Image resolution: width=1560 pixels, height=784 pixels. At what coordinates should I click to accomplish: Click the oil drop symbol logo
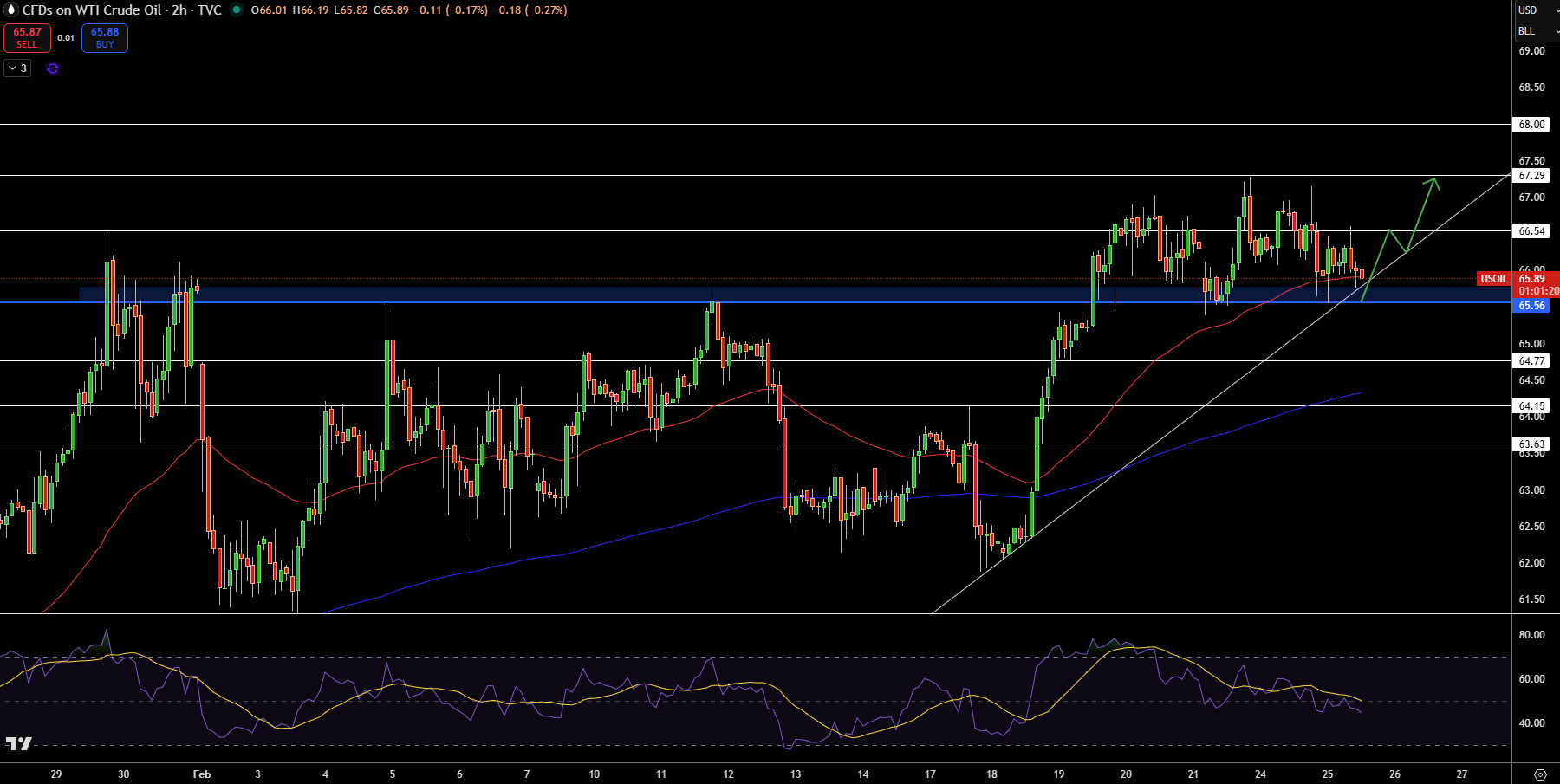click(11, 10)
